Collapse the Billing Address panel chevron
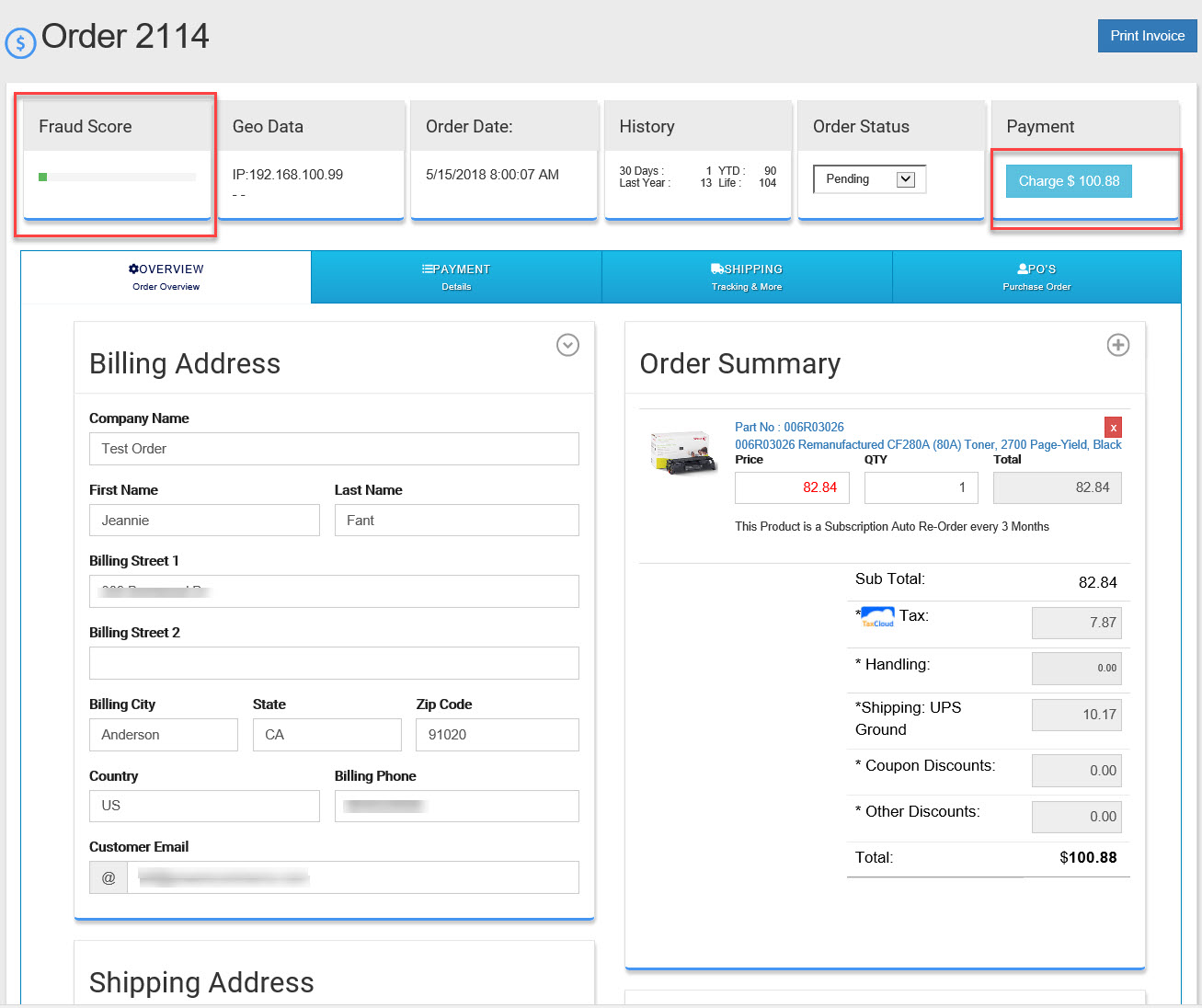Screen dimensions: 1202x1008 [x=567, y=345]
